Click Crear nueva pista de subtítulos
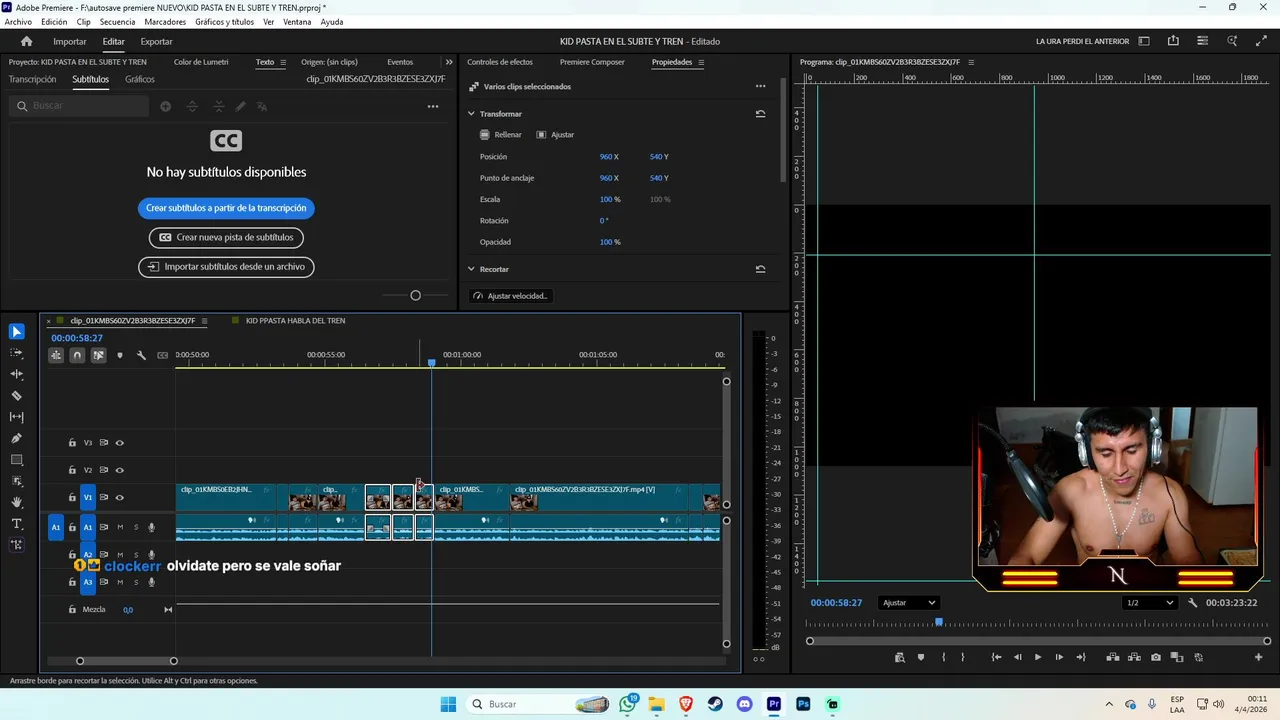This screenshot has width=1280, height=720. [x=226, y=238]
